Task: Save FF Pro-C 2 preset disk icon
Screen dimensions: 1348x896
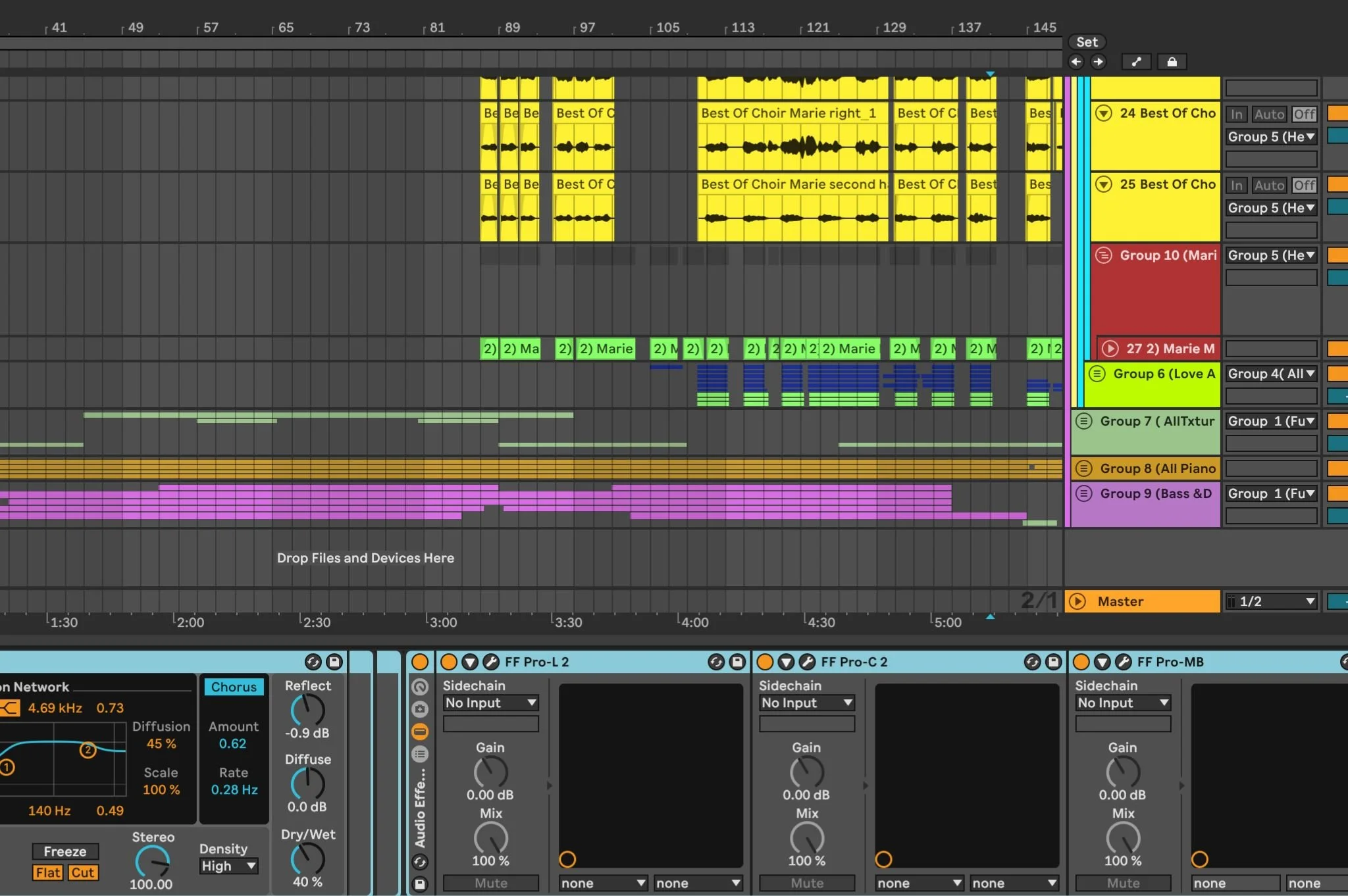Action: point(1054,662)
